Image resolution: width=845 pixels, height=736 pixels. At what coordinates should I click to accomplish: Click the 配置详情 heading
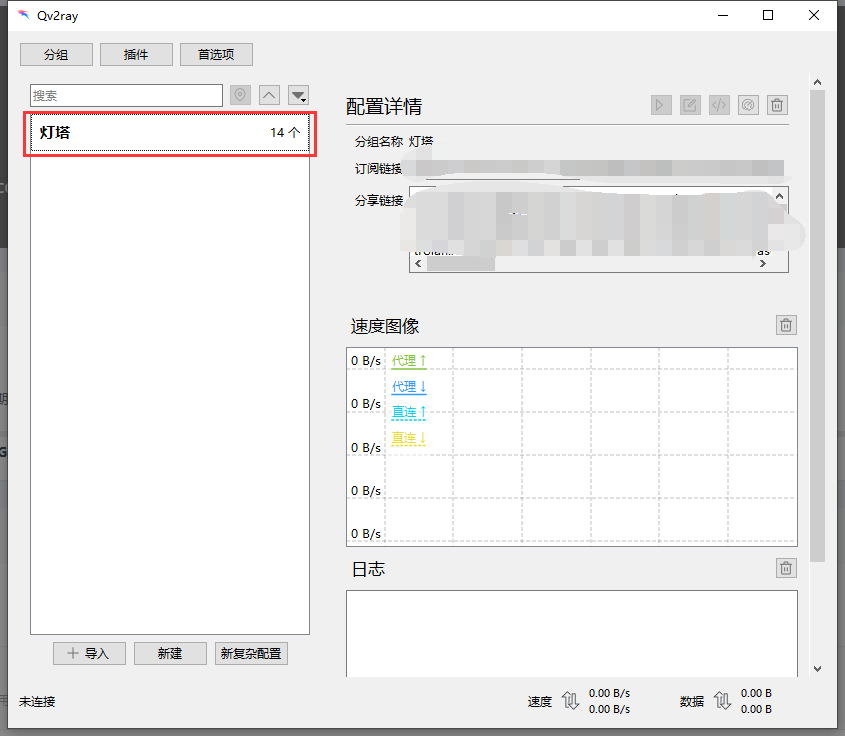pos(384,107)
